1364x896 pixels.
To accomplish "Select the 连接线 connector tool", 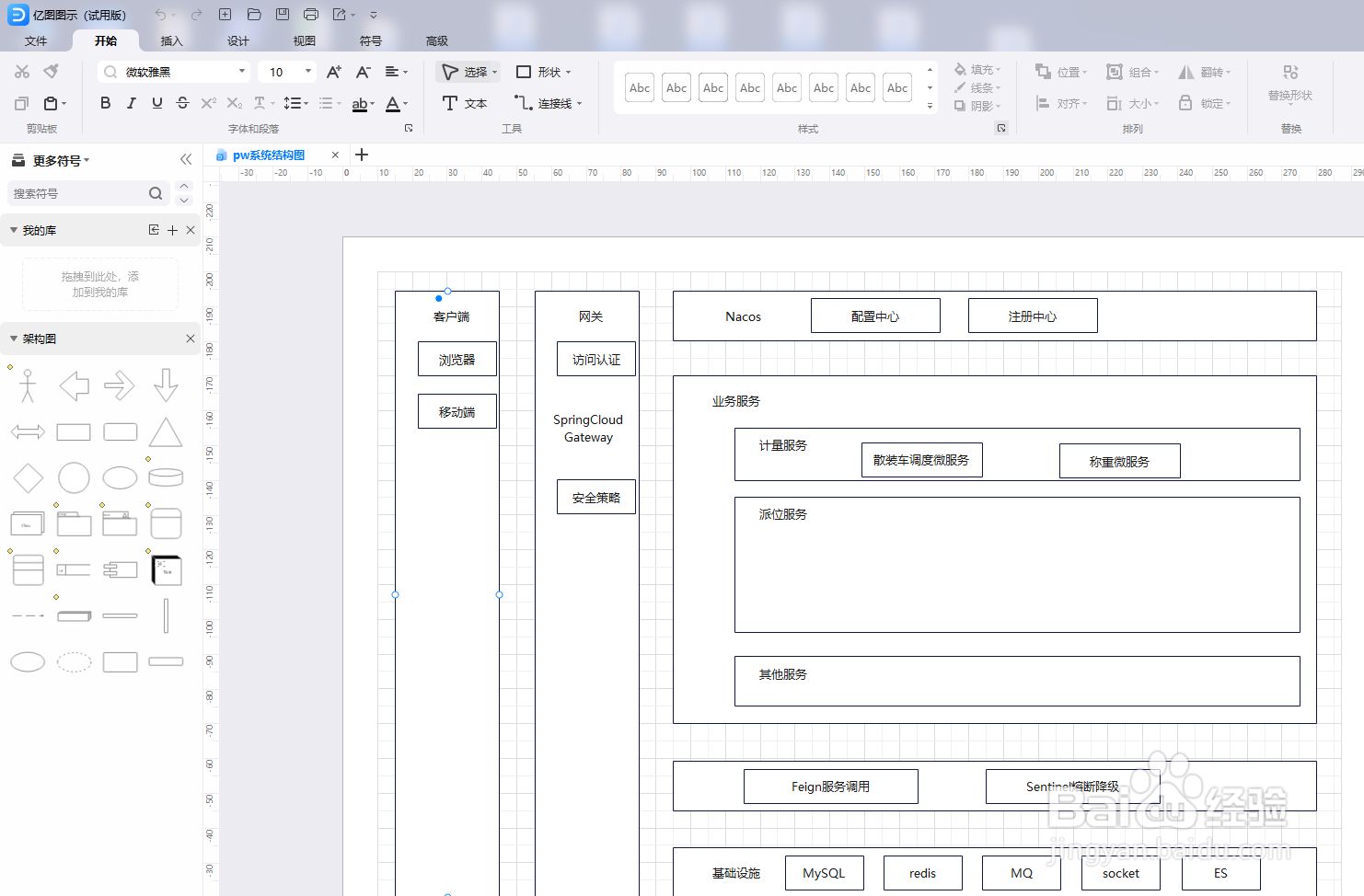I will (x=549, y=103).
